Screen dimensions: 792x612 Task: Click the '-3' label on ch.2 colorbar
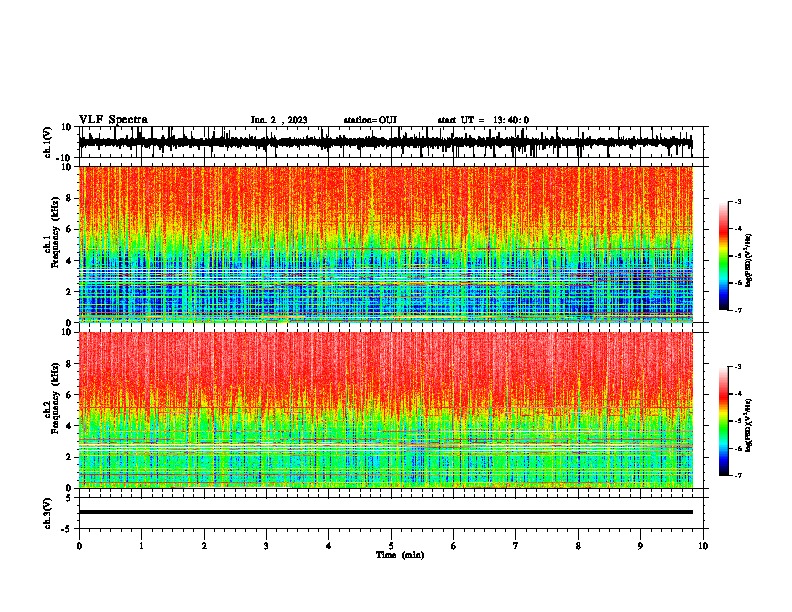pyautogui.click(x=737, y=367)
